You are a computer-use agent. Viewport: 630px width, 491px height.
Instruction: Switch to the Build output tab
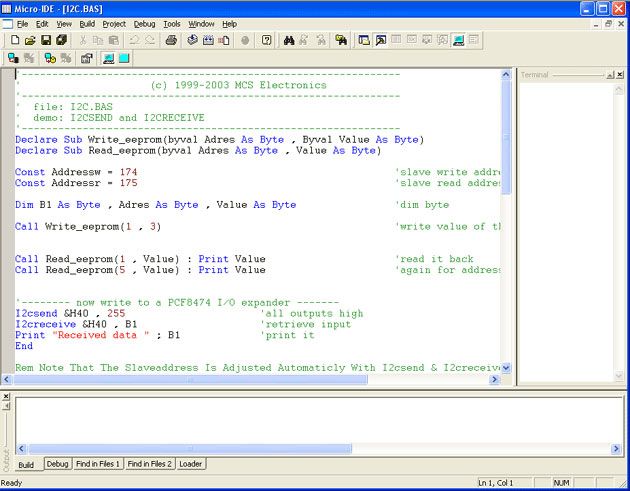[26, 465]
